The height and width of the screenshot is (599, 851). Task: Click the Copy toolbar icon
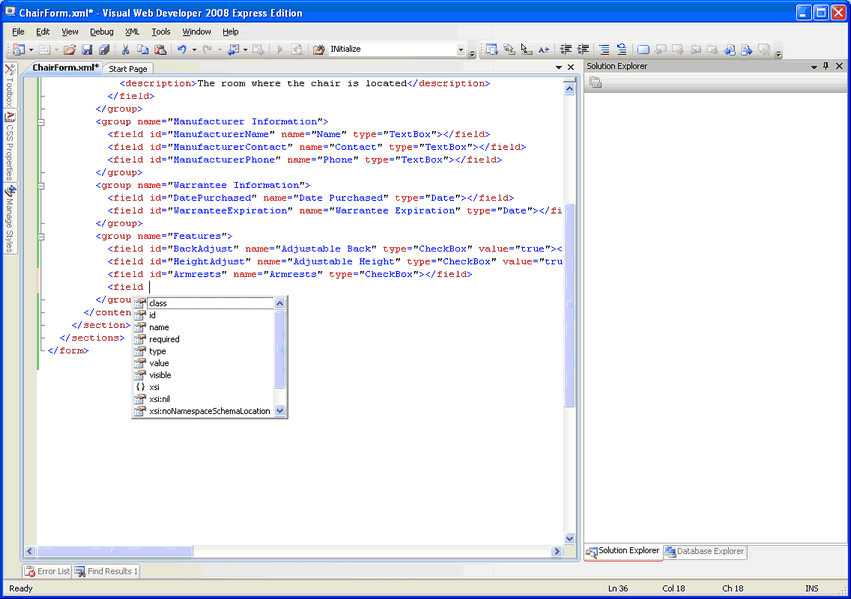(x=143, y=49)
